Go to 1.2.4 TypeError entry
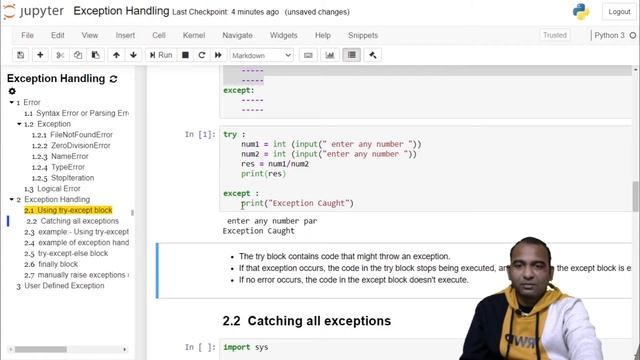 pyautogui.click(x=58, y=167)
